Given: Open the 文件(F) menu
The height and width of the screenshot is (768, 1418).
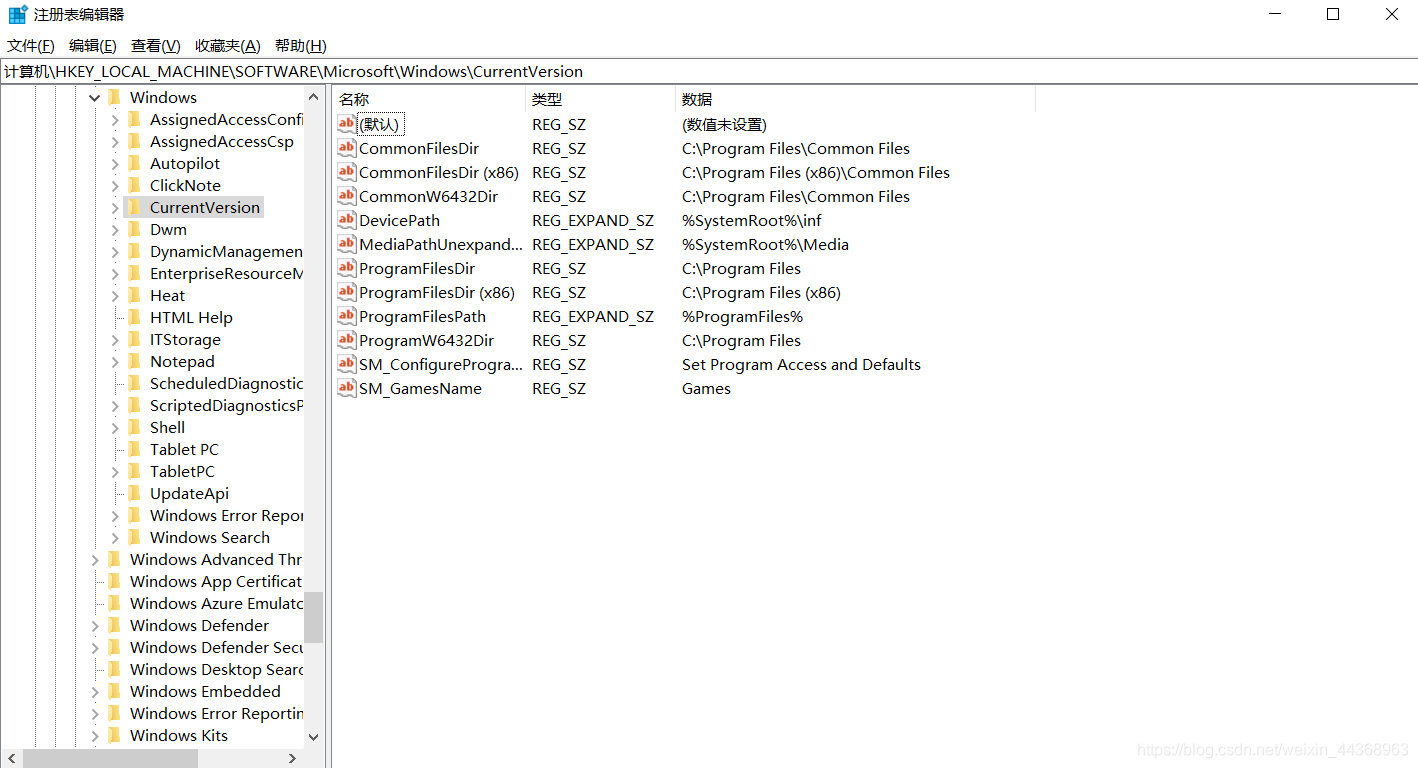Looking at the screenshot, I should [x=30, y=45].
